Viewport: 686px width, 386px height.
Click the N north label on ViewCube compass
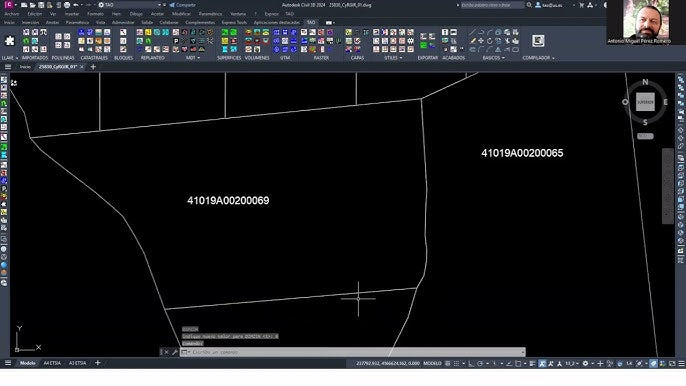coord(645,82)
